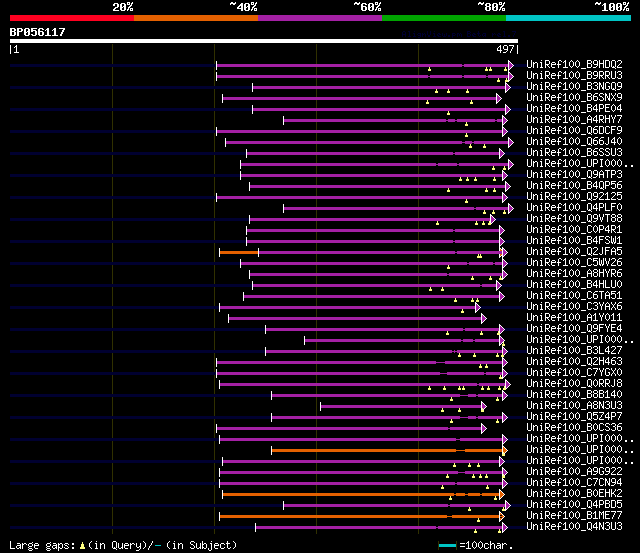Select the UniRef100_B1ME77 label
The width and height of the screenshot is (640, 553).
click(x=574, y=516)
